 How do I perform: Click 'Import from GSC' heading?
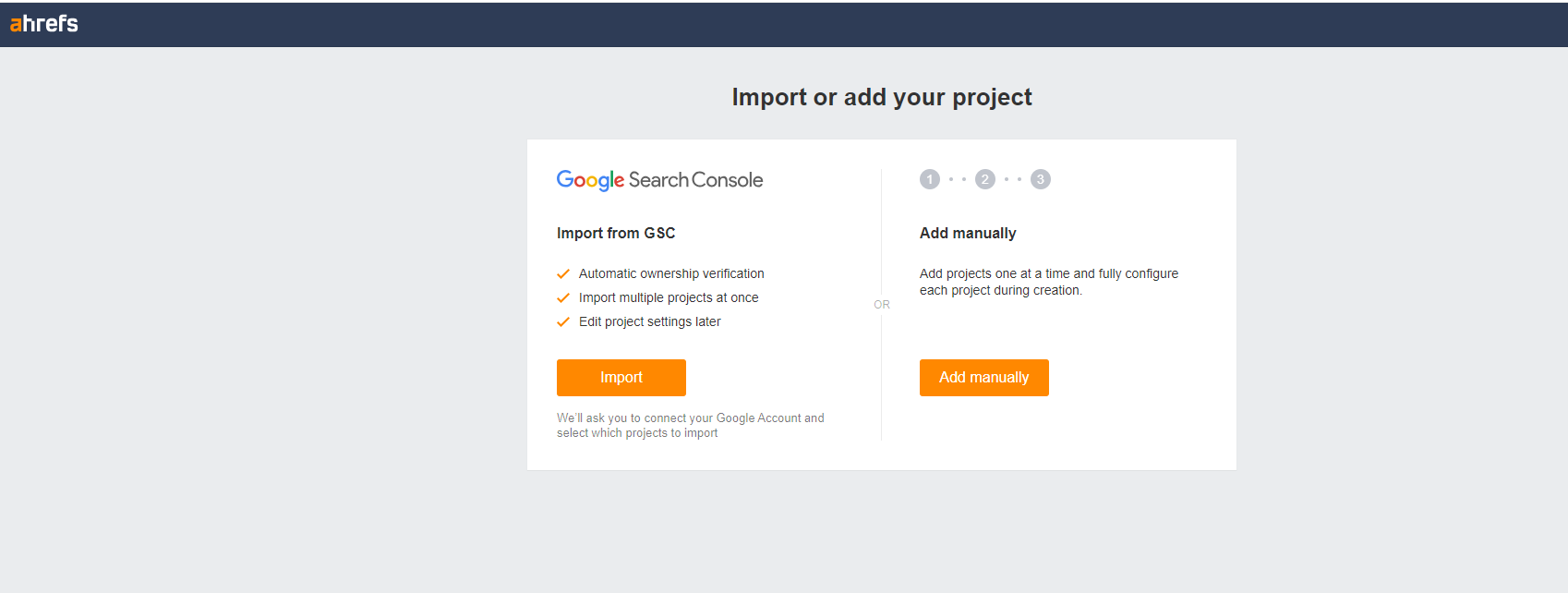(616, 233)
